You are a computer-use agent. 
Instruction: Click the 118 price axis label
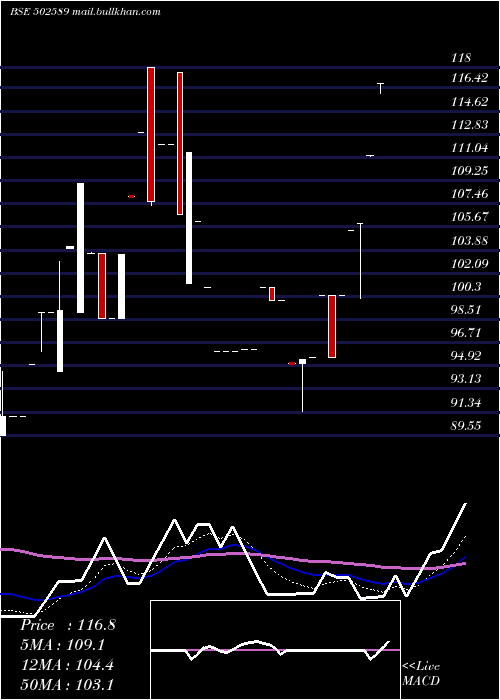coord(461,58)
